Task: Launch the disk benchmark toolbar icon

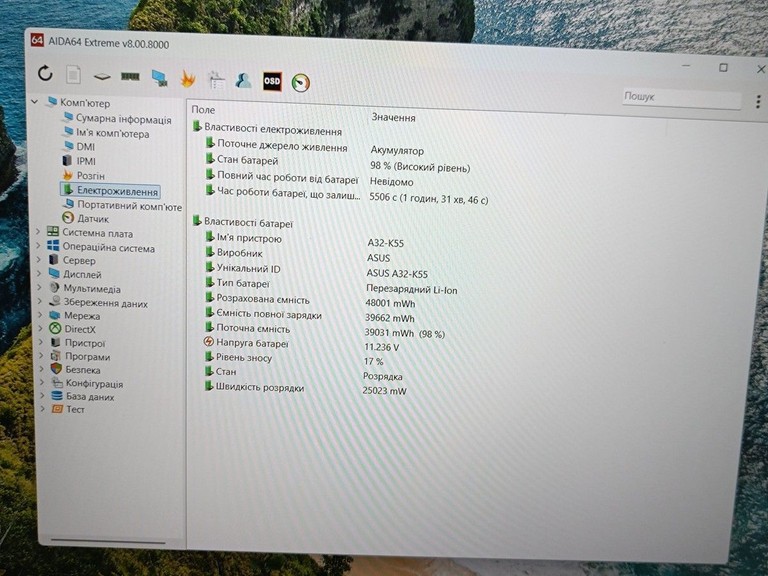Action: coord(102,77)
